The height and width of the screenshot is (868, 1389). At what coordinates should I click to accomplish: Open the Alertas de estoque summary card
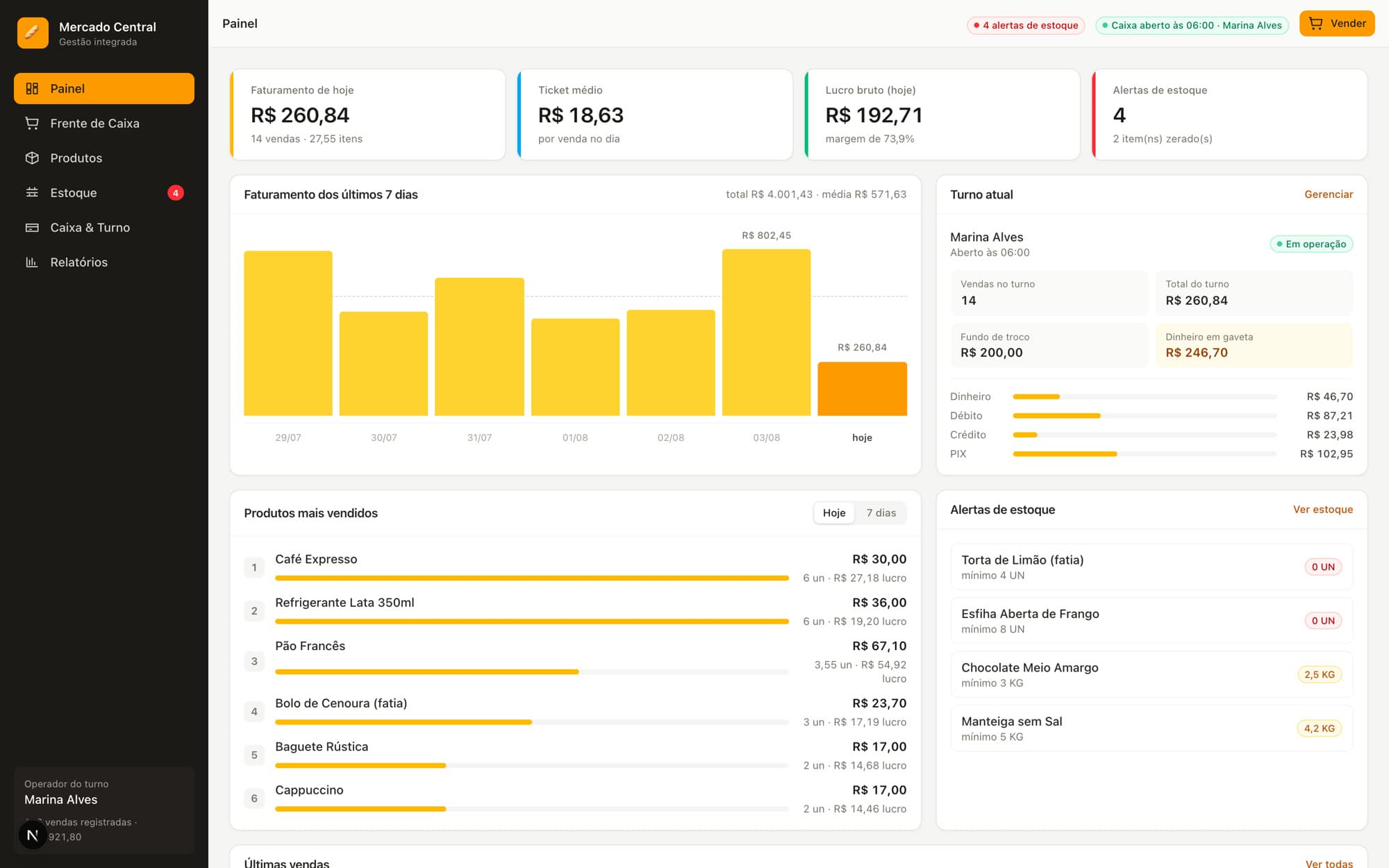coord(1230,115)
